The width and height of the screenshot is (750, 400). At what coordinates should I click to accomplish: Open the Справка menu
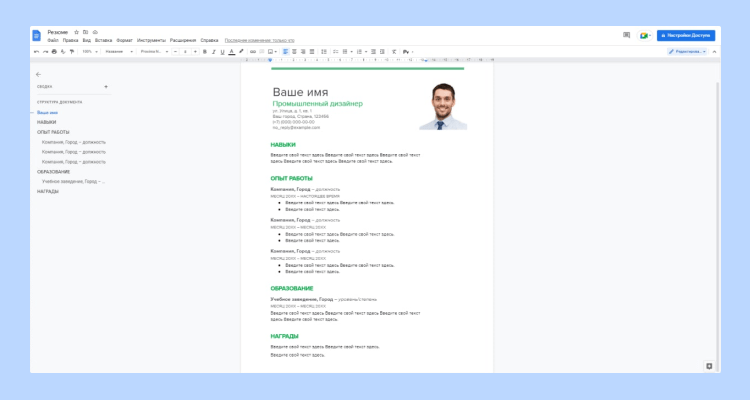click(x=209, y=41)
